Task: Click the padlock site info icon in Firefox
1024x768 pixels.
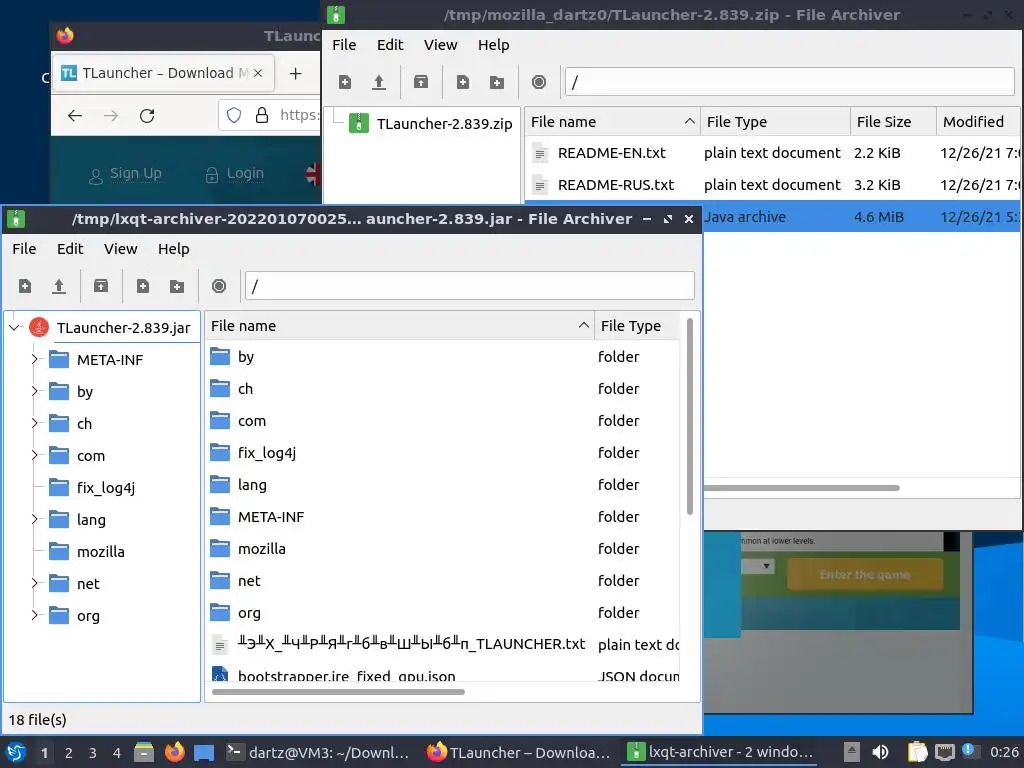Action: (x=262, y=116)
